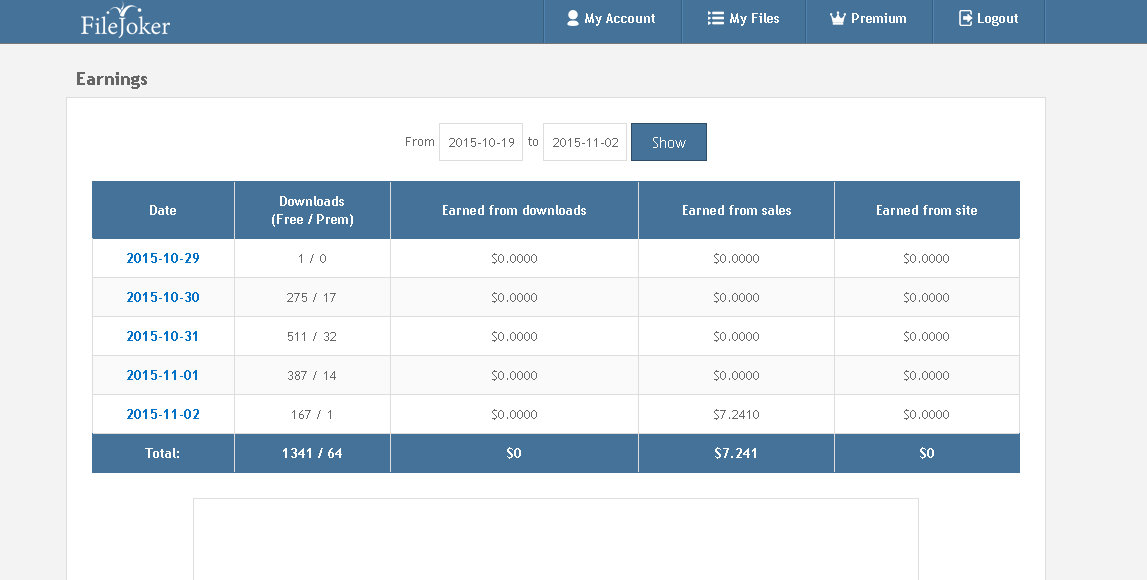Click the Logout door icon
Image resolution: width=1147 pixels, height=580 pixels.
coord(965,18)
